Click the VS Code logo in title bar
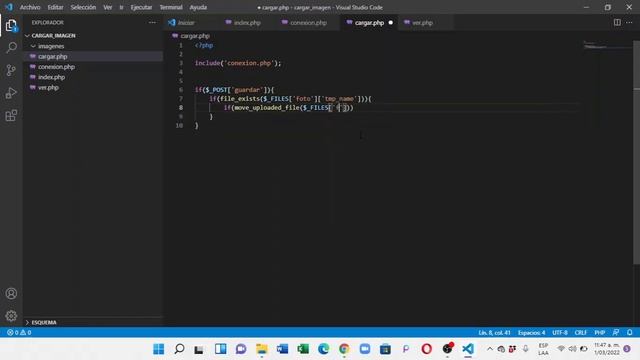This screenshot has width=640, height=360. [9, 7]
